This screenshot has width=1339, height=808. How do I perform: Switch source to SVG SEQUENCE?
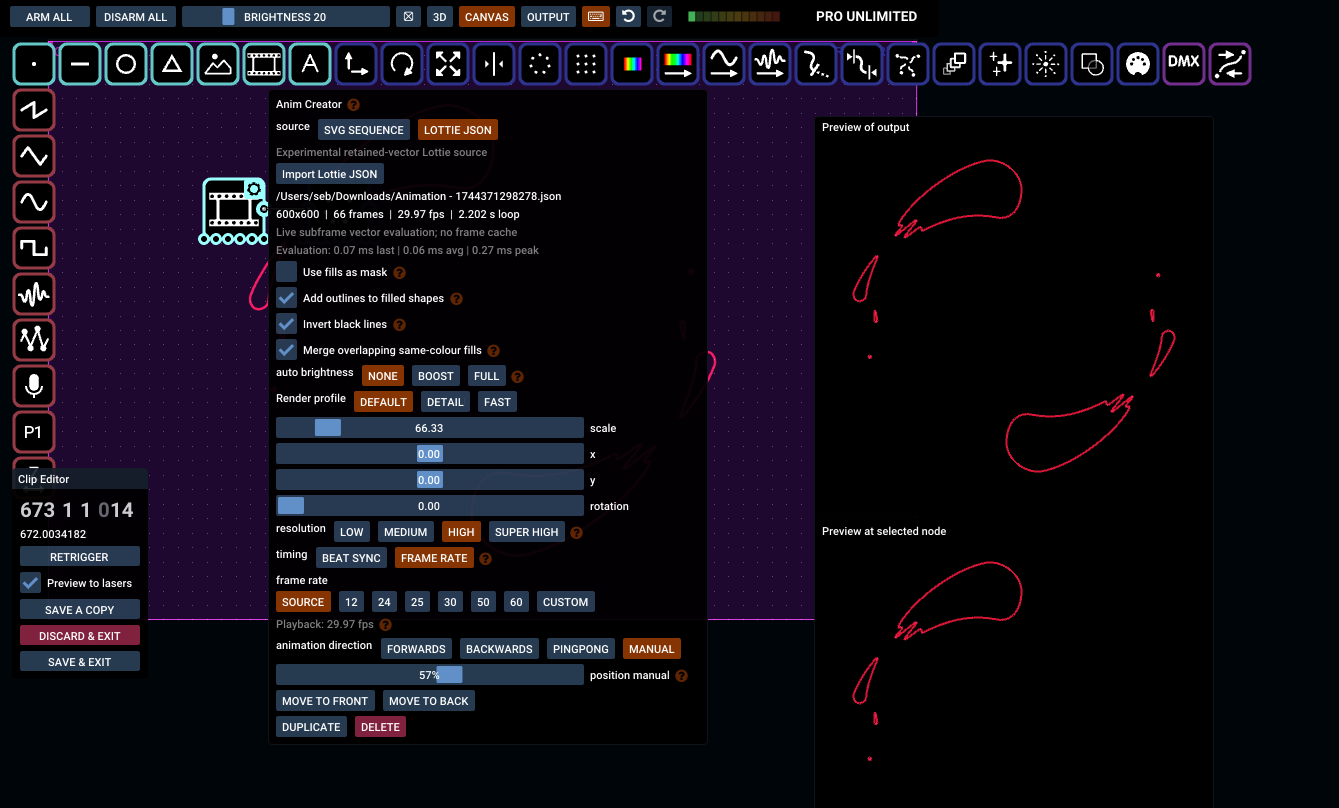(364, 130)
